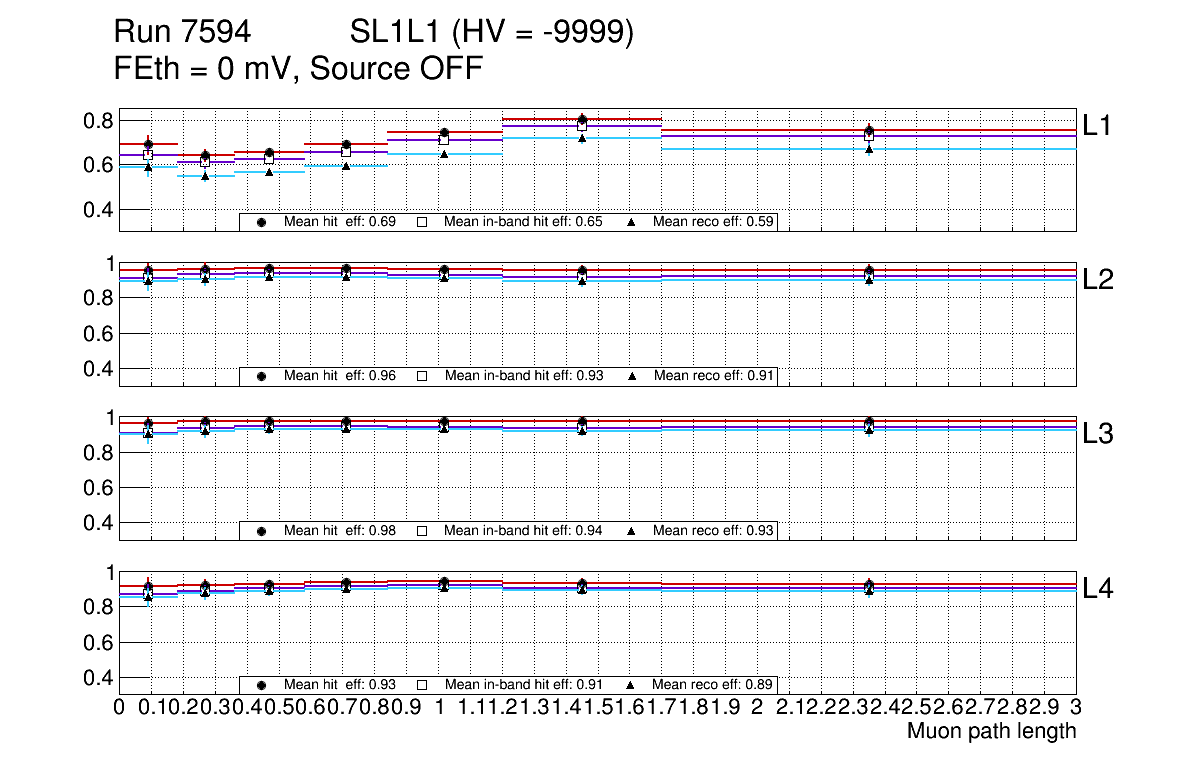The image size is (1196, 772).
Task: Click the filled circle marker in L4 legend
Action: [x=261, y=685]
